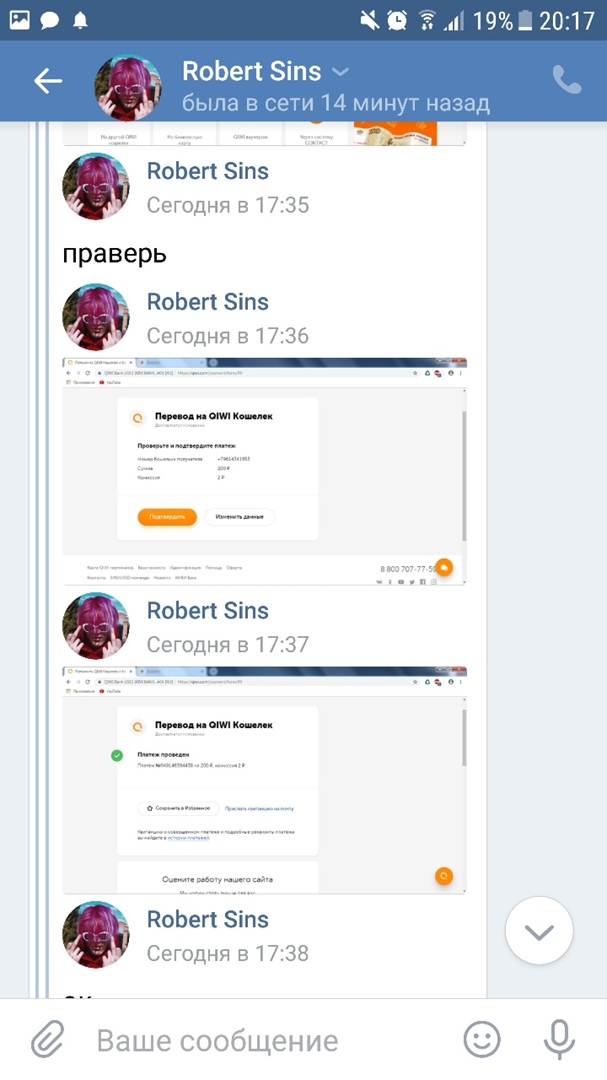
Task: Open Robert Sins header avatar
Action: pos(127,86)
